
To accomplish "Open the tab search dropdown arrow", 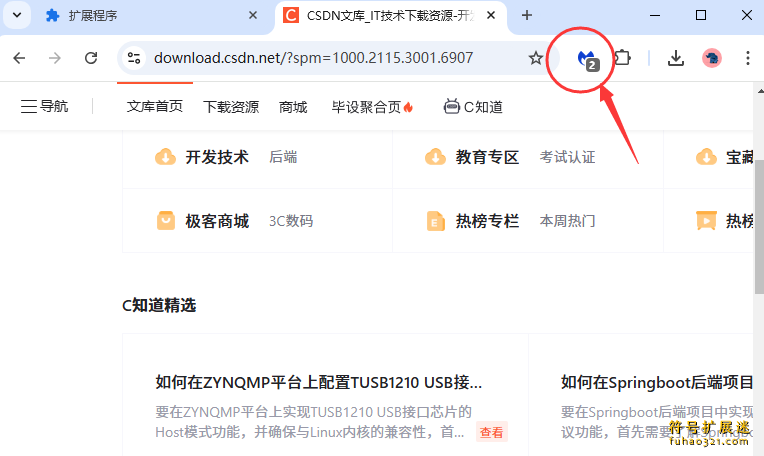I will (x=17, y=15).
